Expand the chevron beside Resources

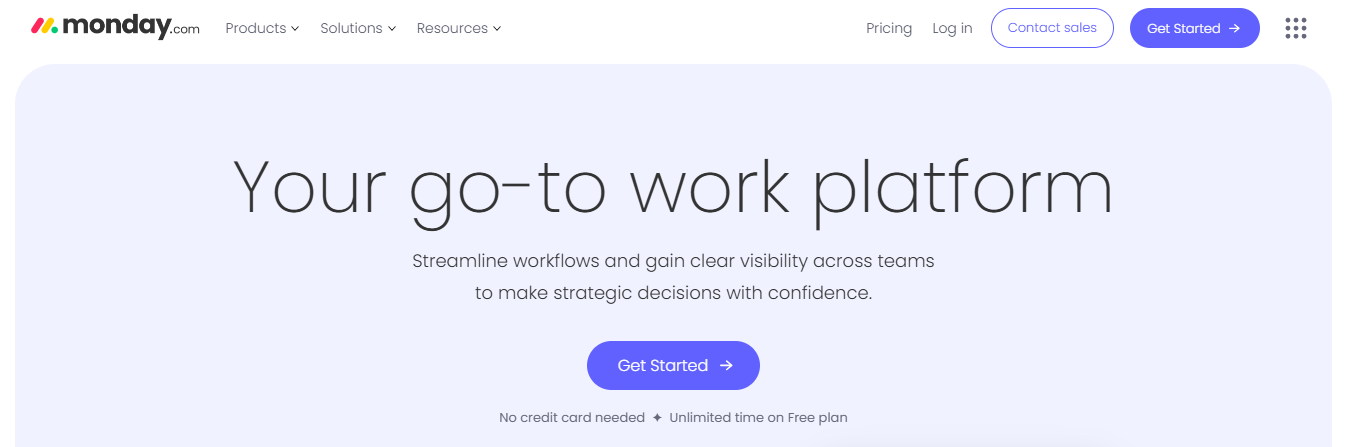497,29
